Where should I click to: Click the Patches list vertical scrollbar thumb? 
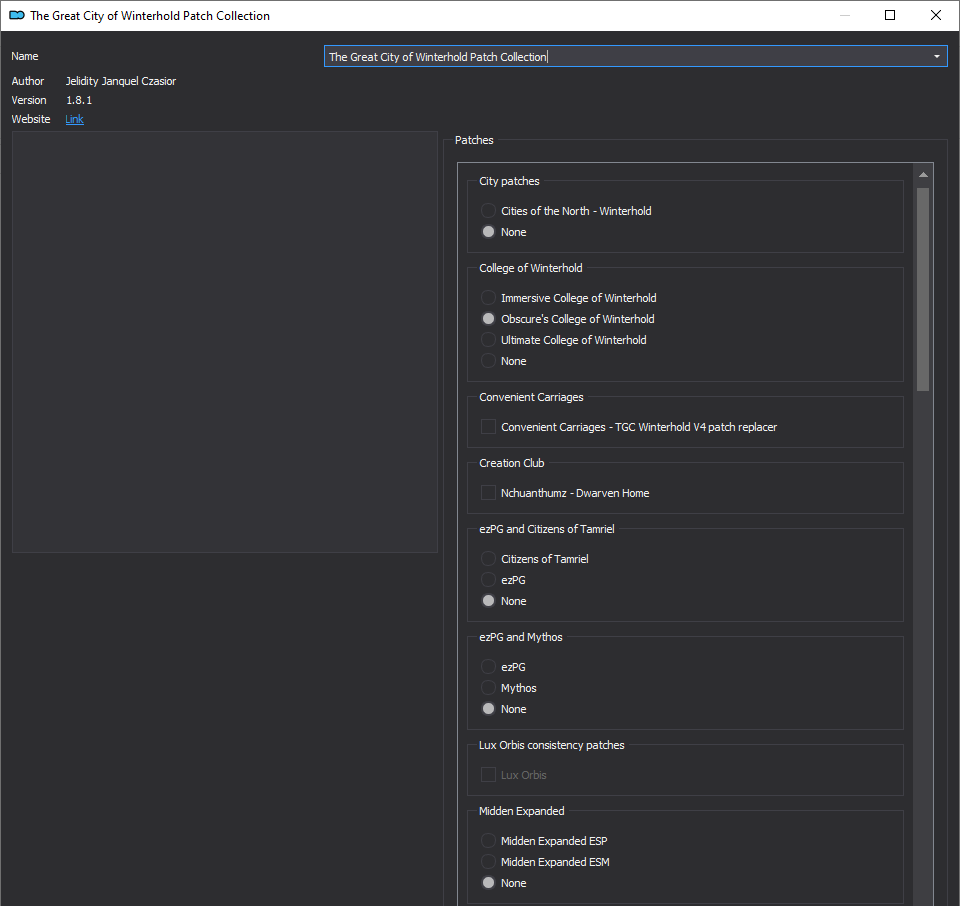(x=923, y=289)
